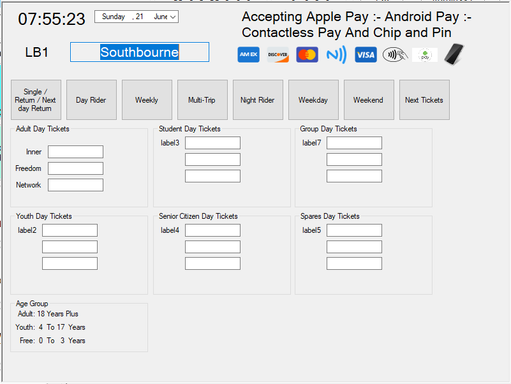Image resolution: width=511 pixels, height=384 pixels.
Task: Click the Android Pay logo icon
Action: tap(425, 55)
